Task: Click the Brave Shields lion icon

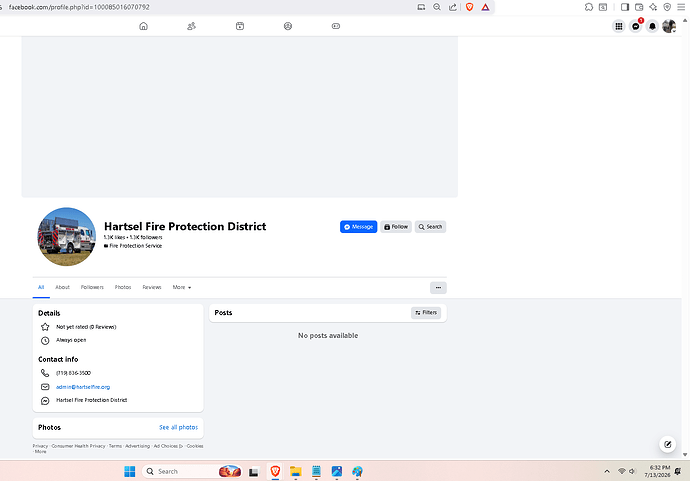Action: [470, 7]
